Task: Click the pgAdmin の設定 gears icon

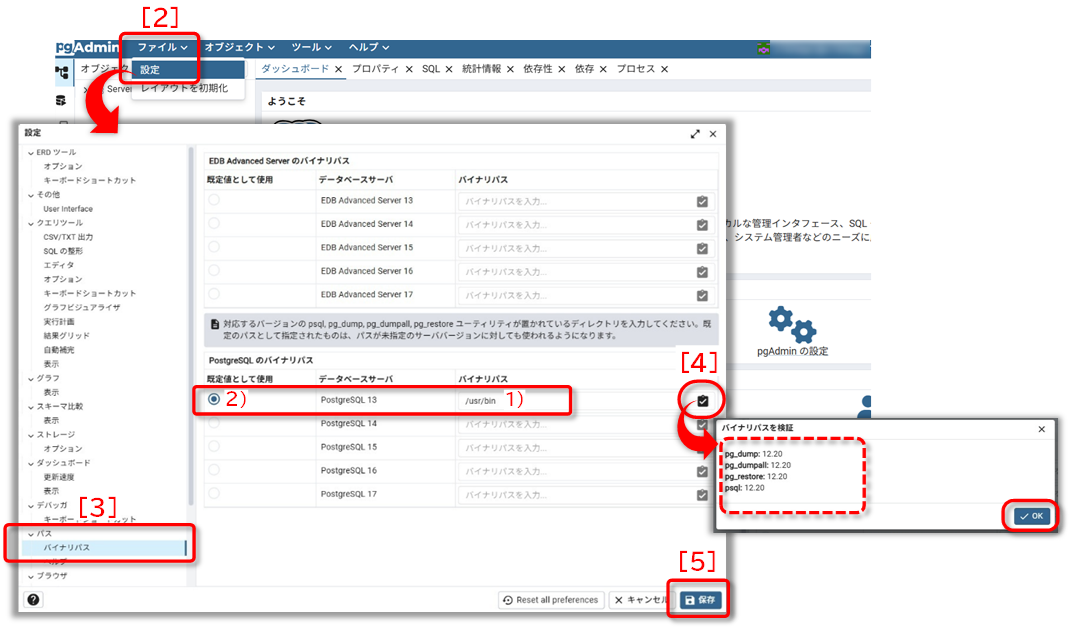Action: (x=792, y=324)
